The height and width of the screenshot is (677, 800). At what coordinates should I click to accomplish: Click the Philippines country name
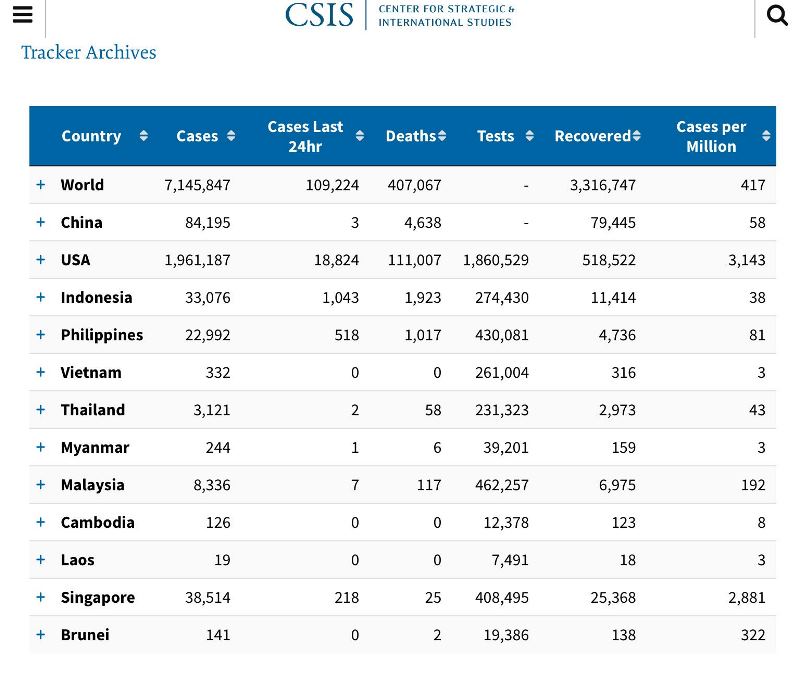point(101,335)
